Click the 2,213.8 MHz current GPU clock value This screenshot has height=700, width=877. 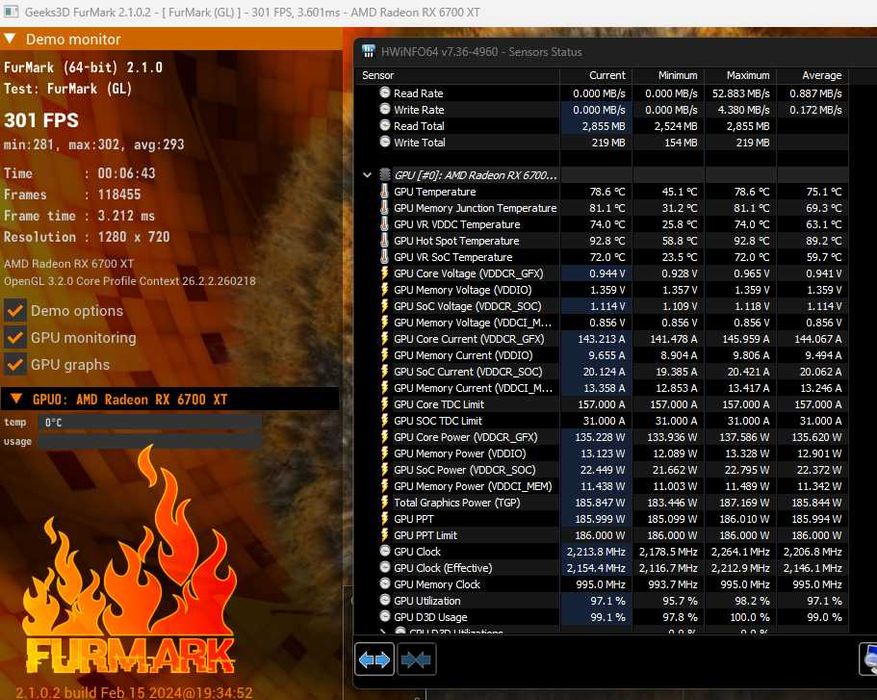click(x=596, y=552)
